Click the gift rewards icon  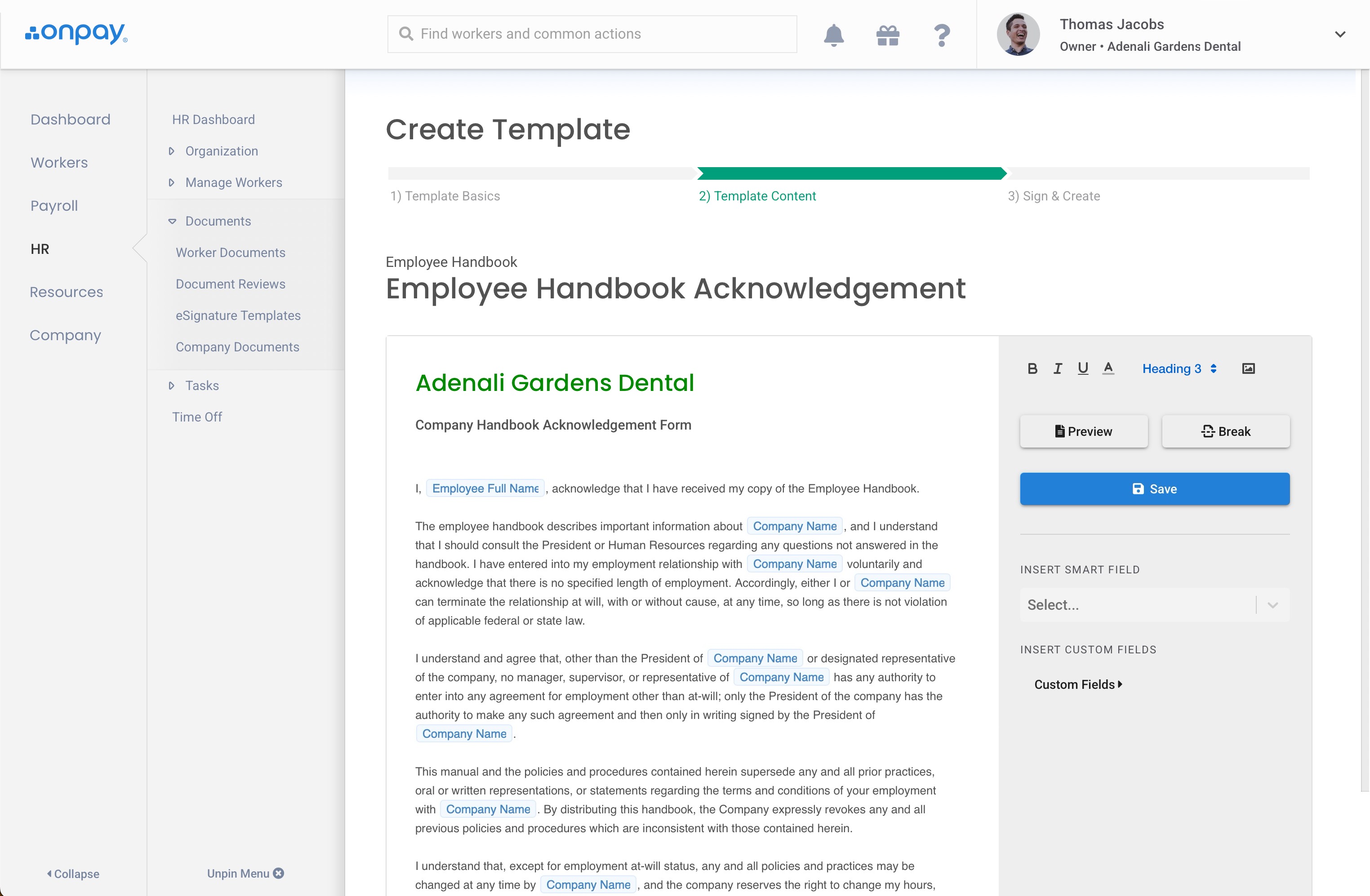click(x=888, y=35)
